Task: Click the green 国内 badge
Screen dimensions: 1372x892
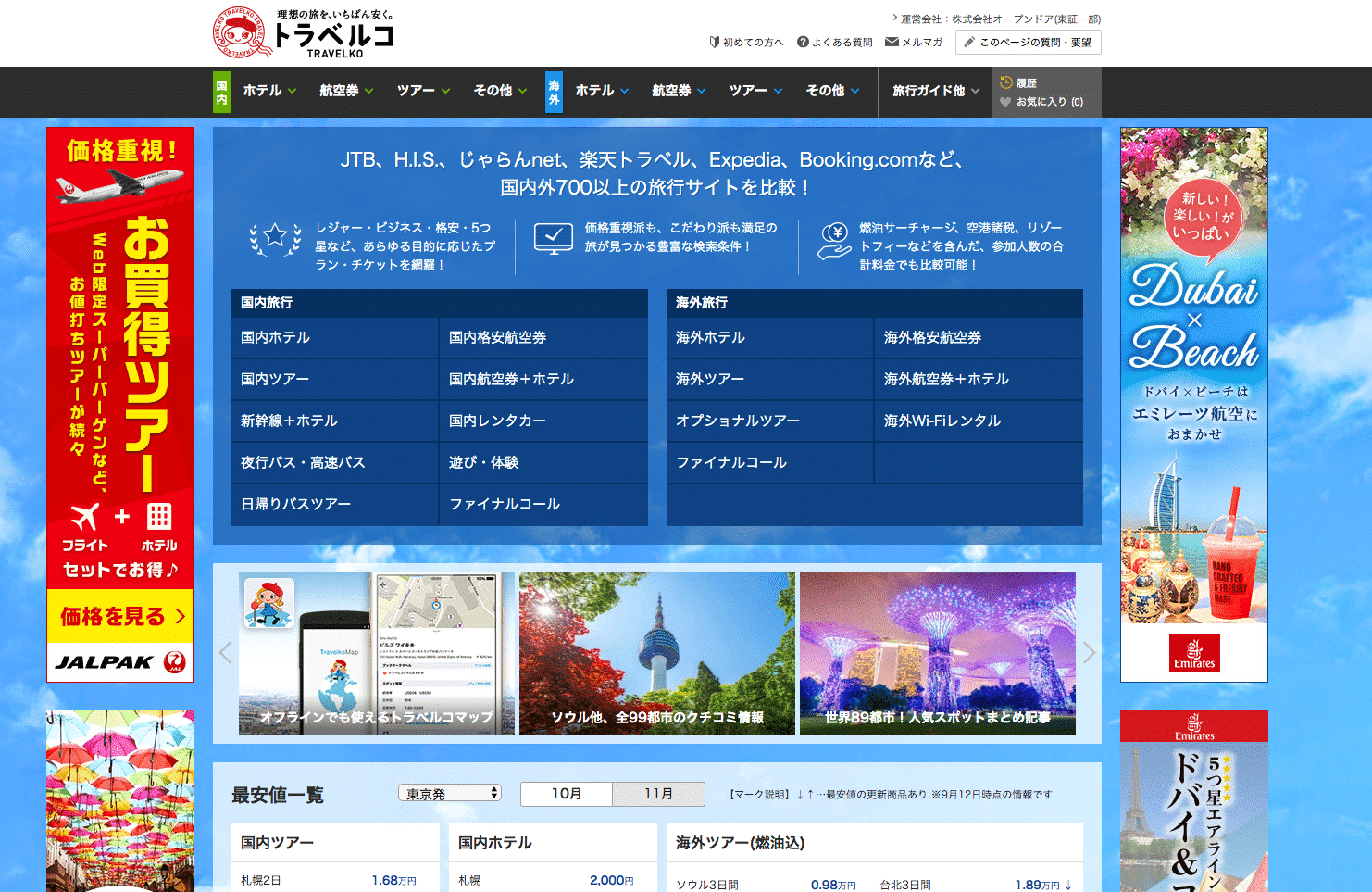Action: tap(221, 92)
